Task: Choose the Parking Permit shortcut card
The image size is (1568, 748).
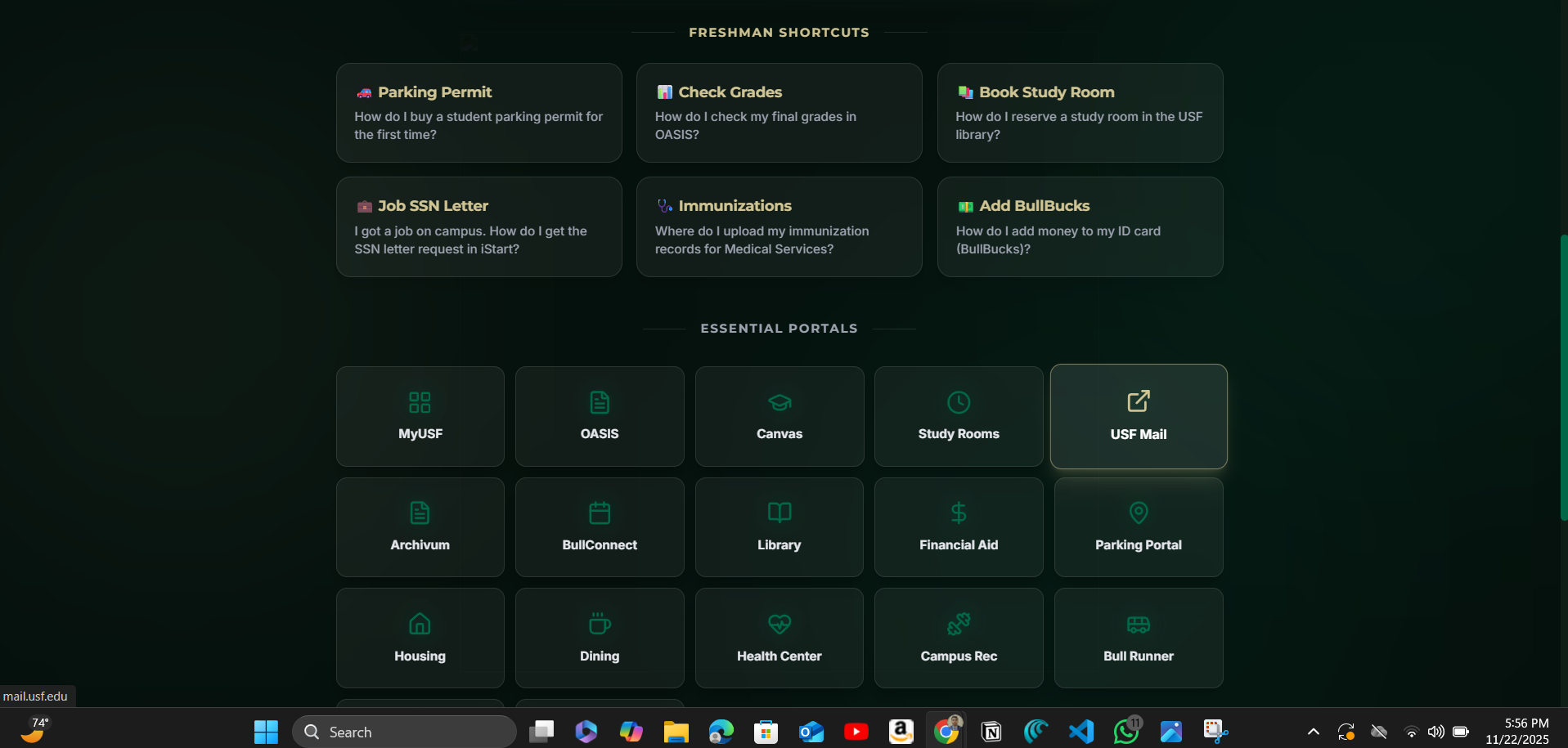Action: coord(479,113)
